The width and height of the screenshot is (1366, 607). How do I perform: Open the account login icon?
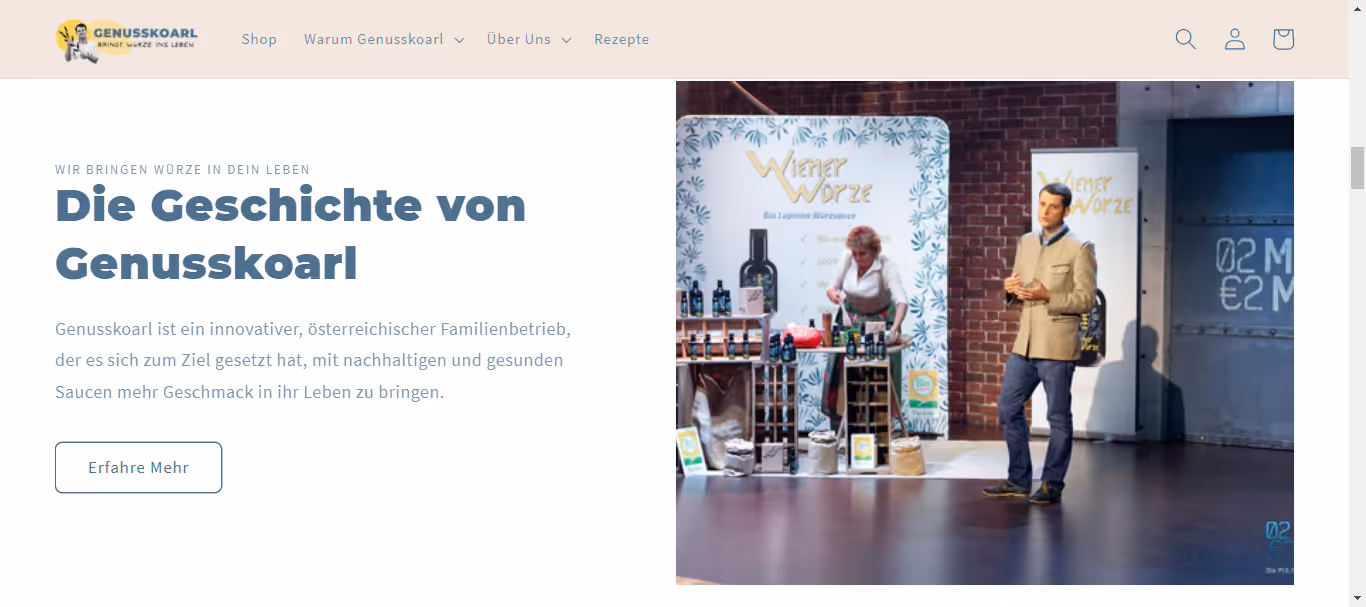(1235, 39)
